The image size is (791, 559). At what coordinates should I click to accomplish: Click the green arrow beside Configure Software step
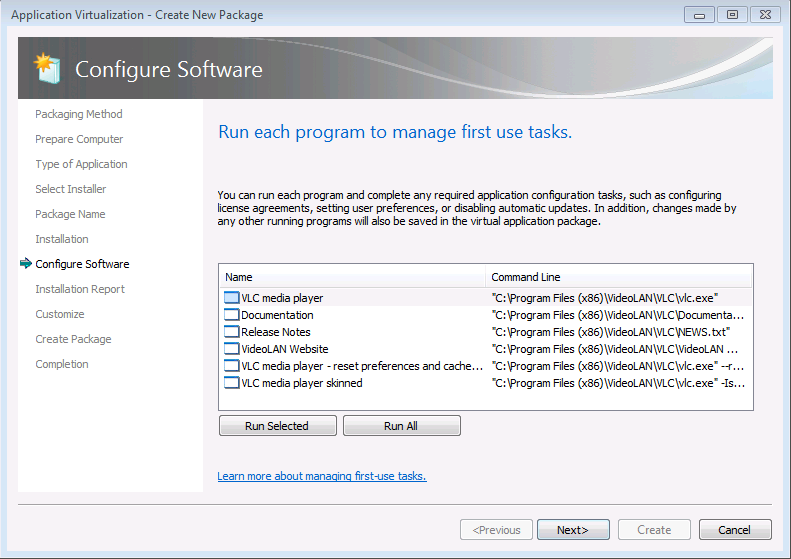point(26,263)
